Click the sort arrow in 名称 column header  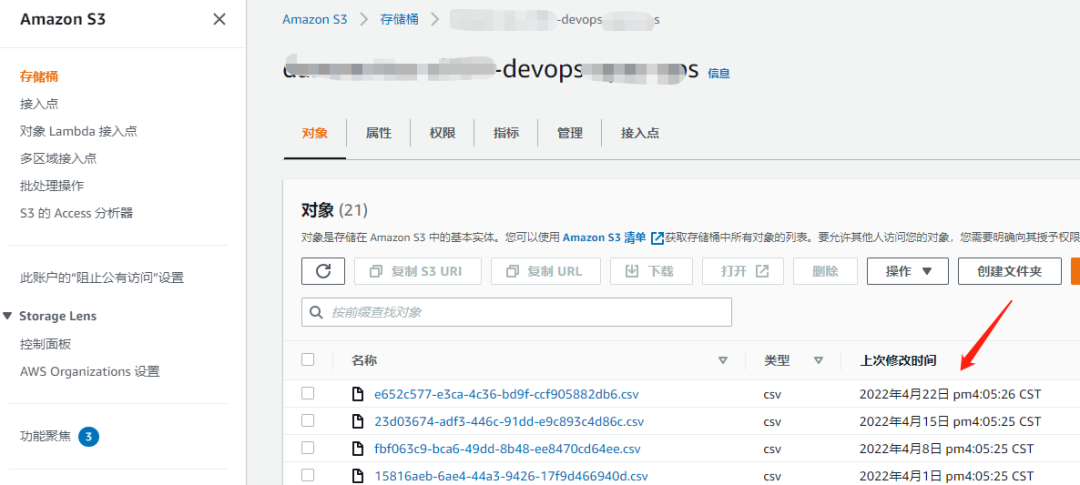(723, 360)
